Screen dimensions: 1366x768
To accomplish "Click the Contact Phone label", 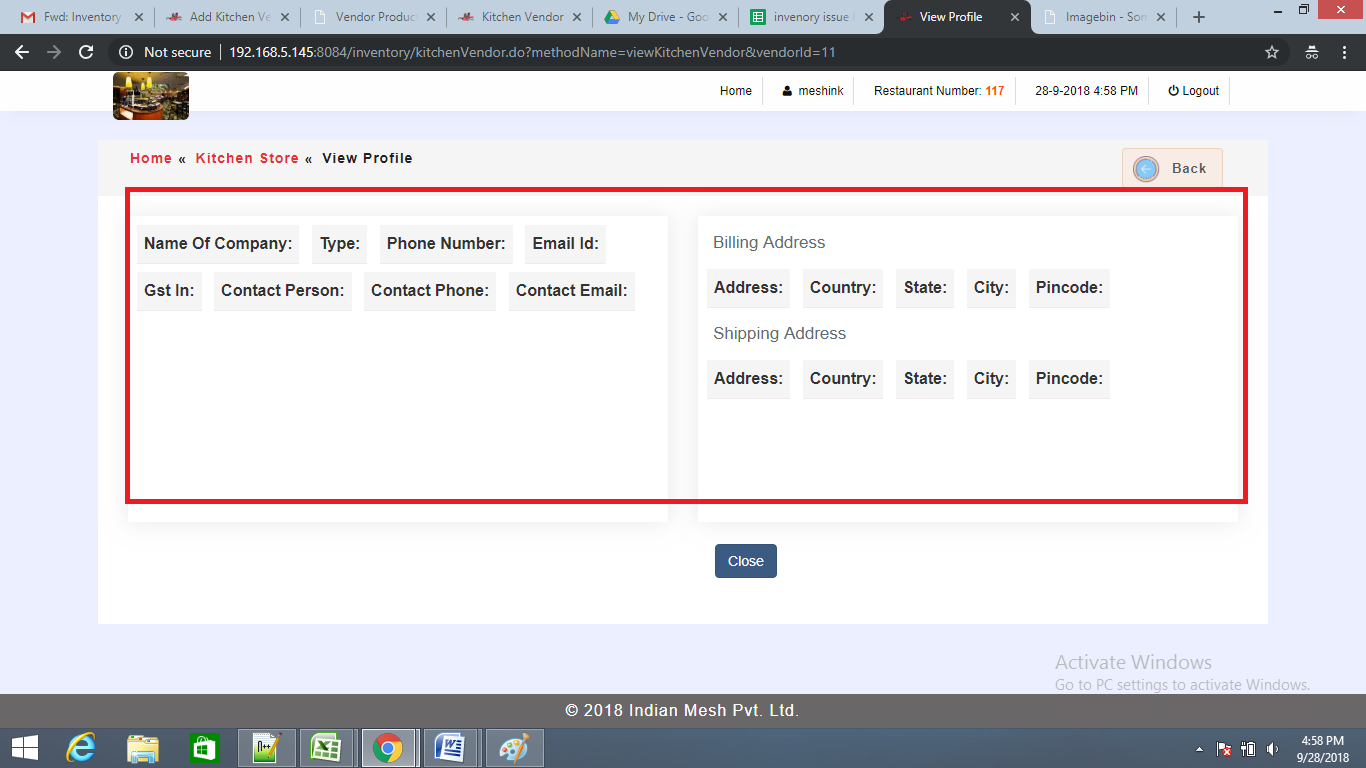I will (430, 290).
